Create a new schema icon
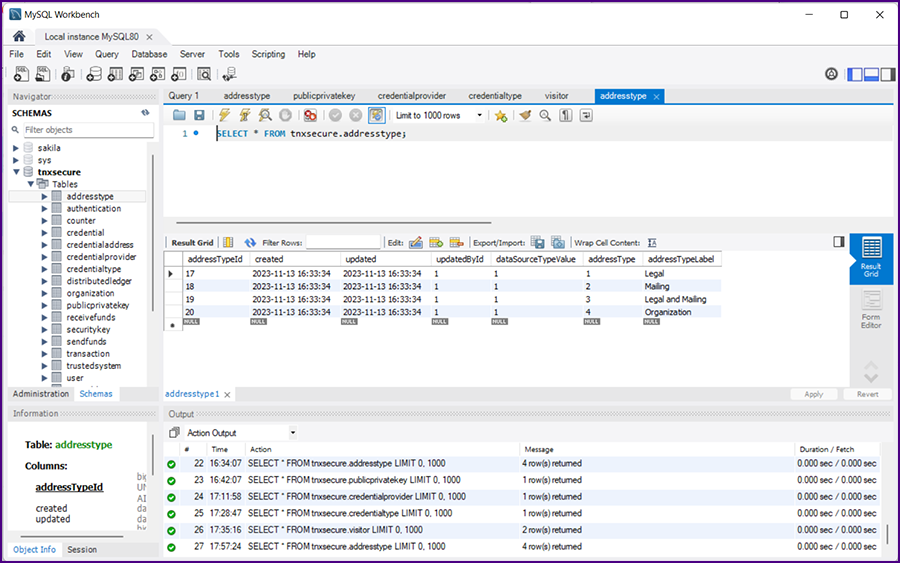Viewport: 900px width, 563px height. (x=94, y=74)
